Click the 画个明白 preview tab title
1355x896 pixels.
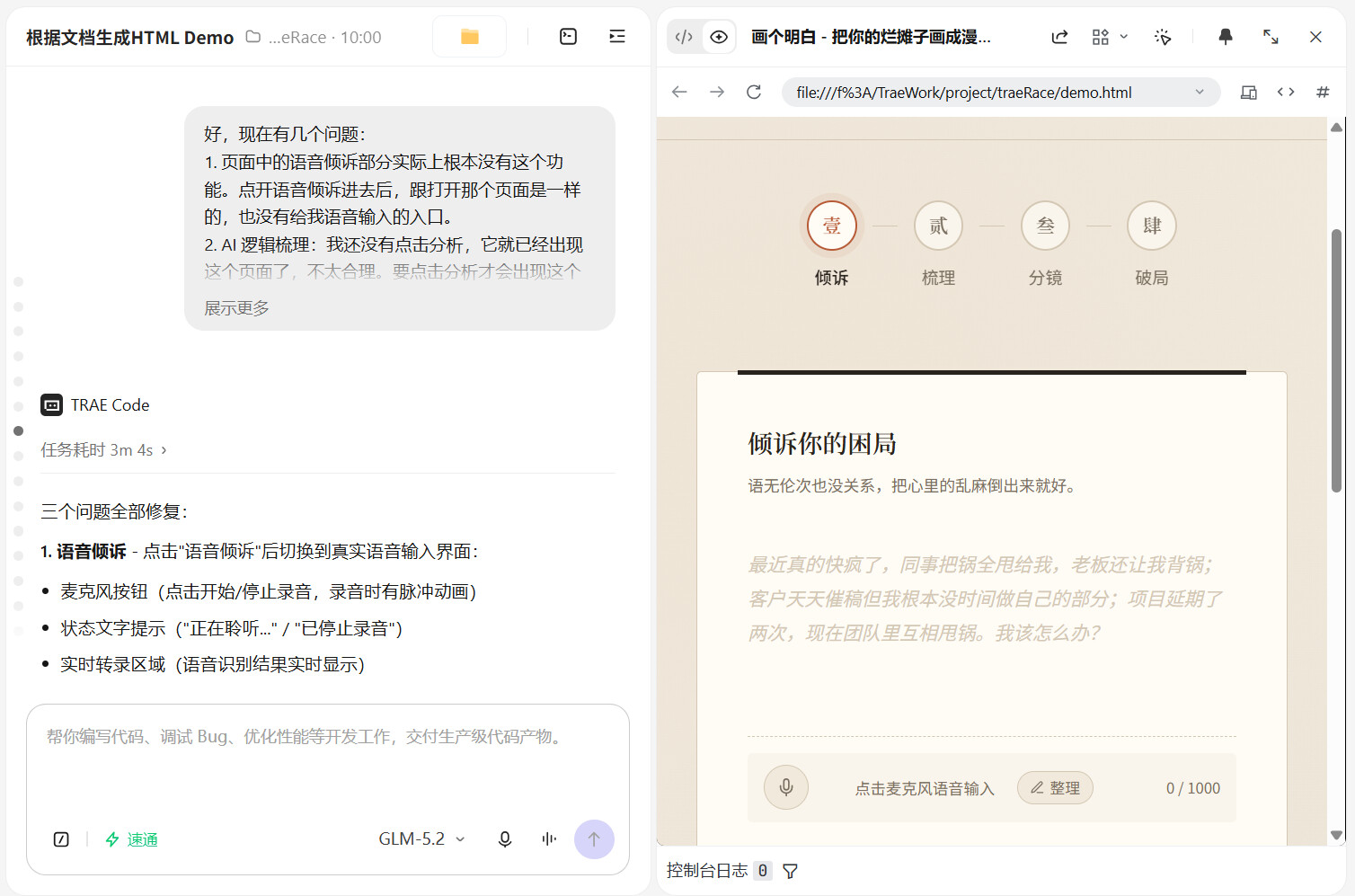click(872, 37)
